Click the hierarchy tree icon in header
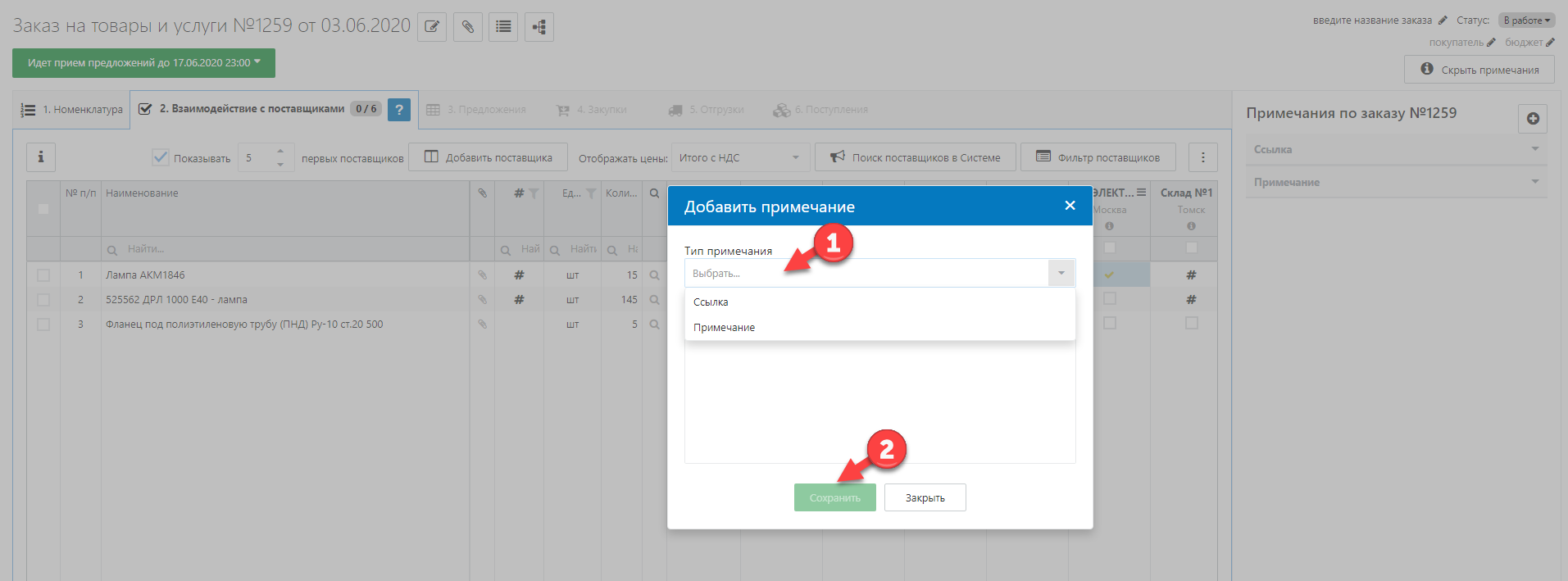The width and height of the screenshot is (1568, 581). (539, 27)
